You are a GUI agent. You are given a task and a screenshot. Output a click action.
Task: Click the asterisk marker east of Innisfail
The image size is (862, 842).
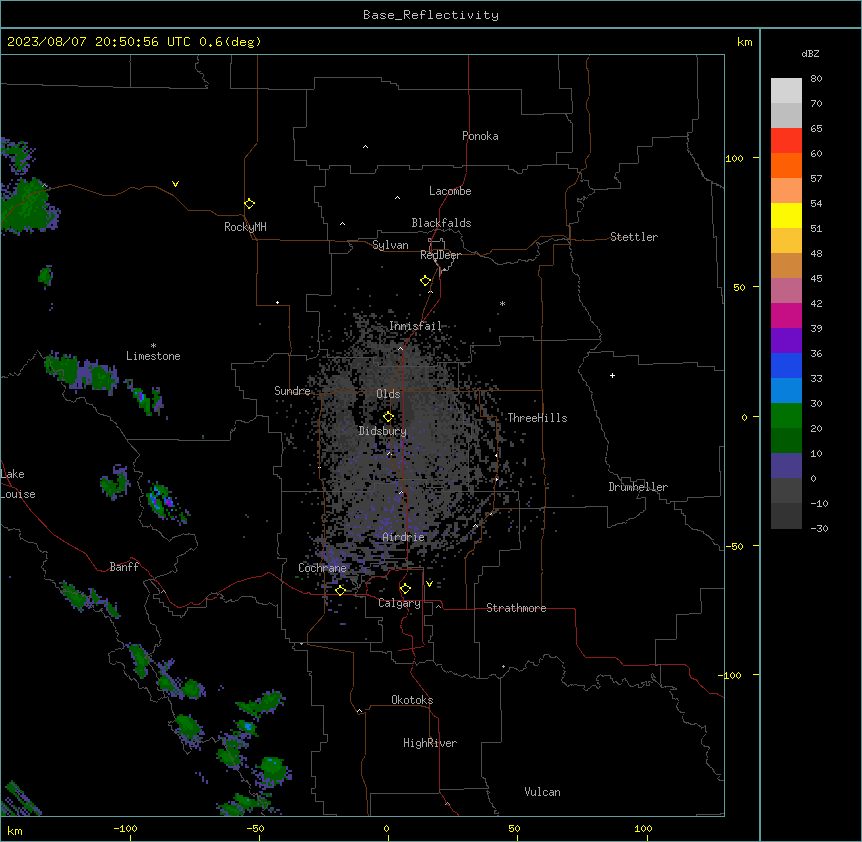(502, 303)
